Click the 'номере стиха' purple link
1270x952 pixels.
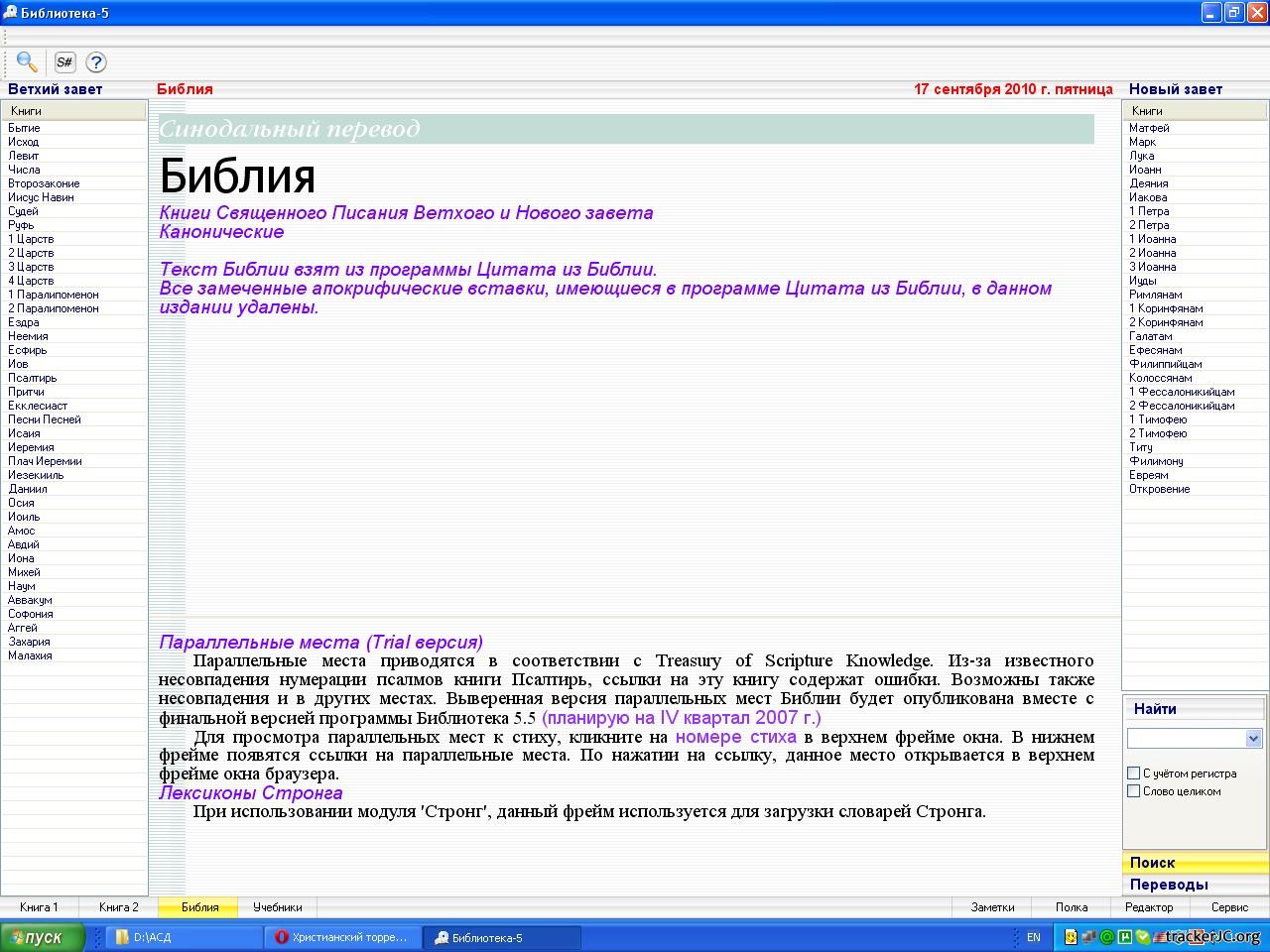tap(735, 737)
